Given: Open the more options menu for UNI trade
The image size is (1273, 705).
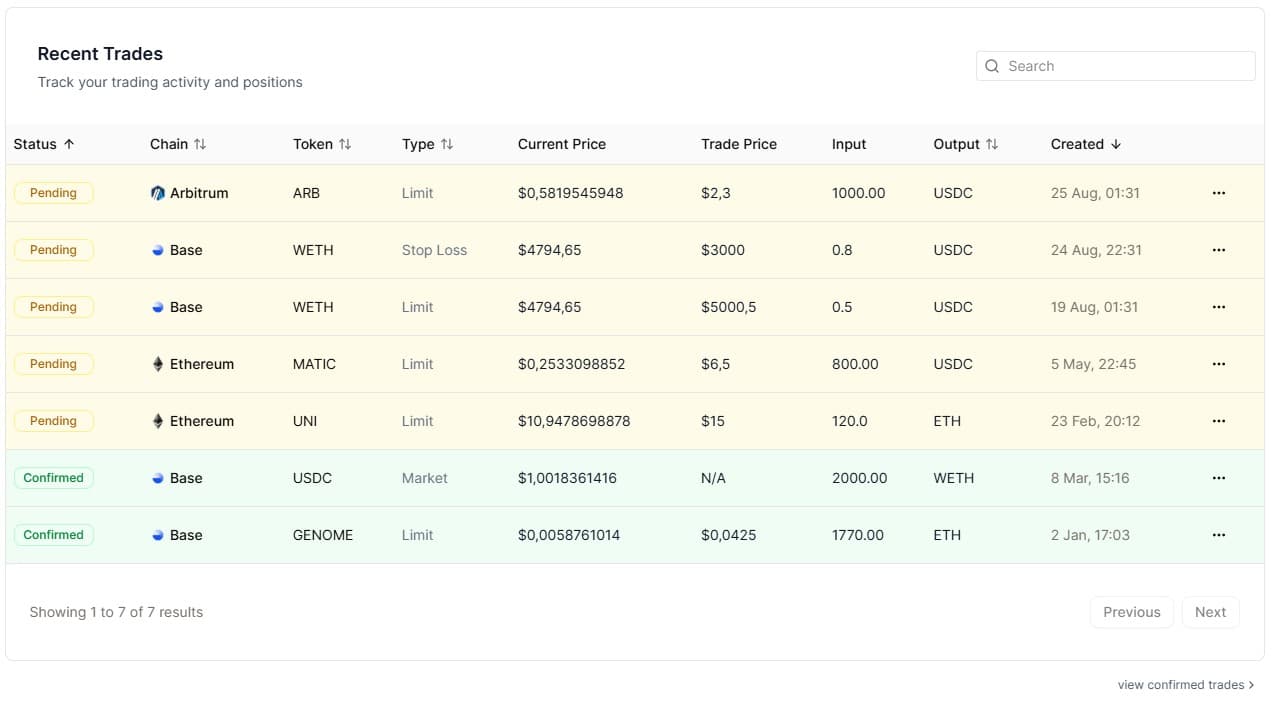Looking at the screenshot, I should pos(1218,421).
